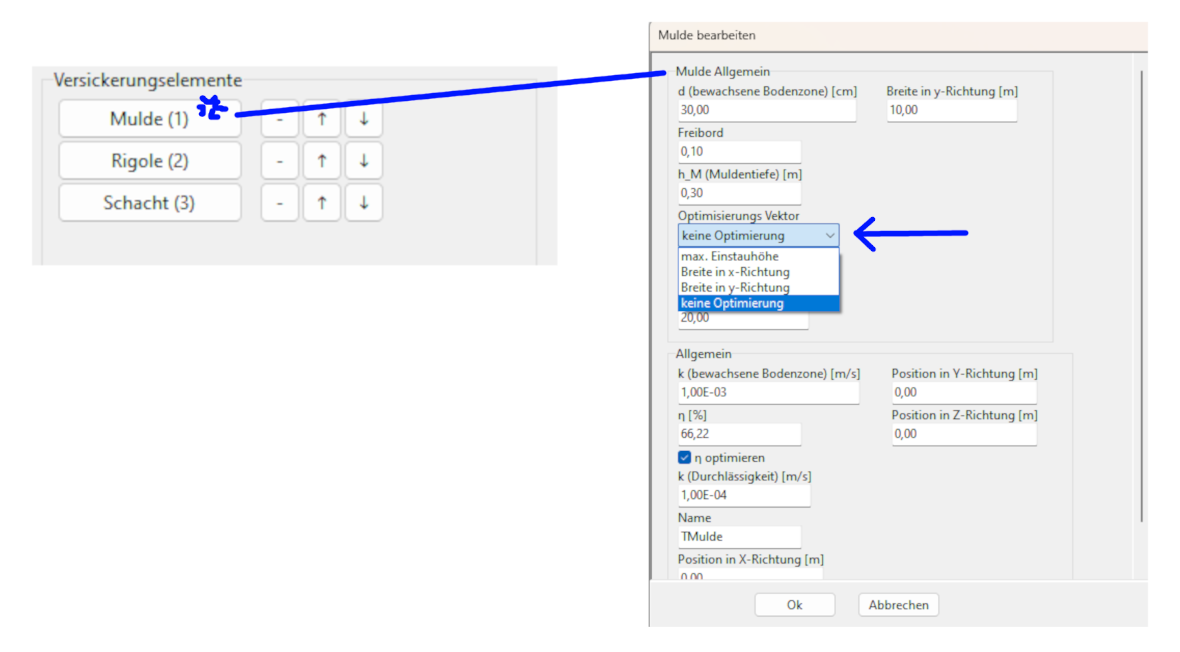1180x652 pixels.
Task: Remove the Mulde (1) element with minus
Action: (x=280, y=119)
